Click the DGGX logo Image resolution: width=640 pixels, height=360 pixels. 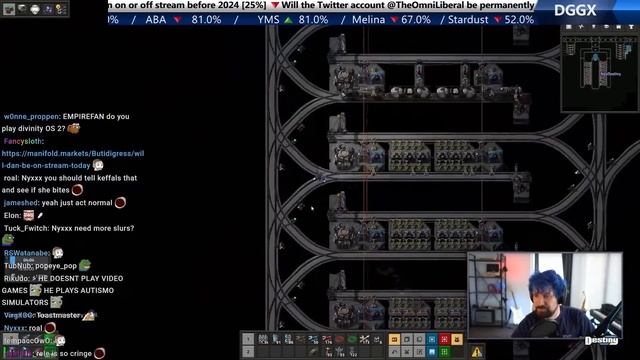(x=575, y=10)
